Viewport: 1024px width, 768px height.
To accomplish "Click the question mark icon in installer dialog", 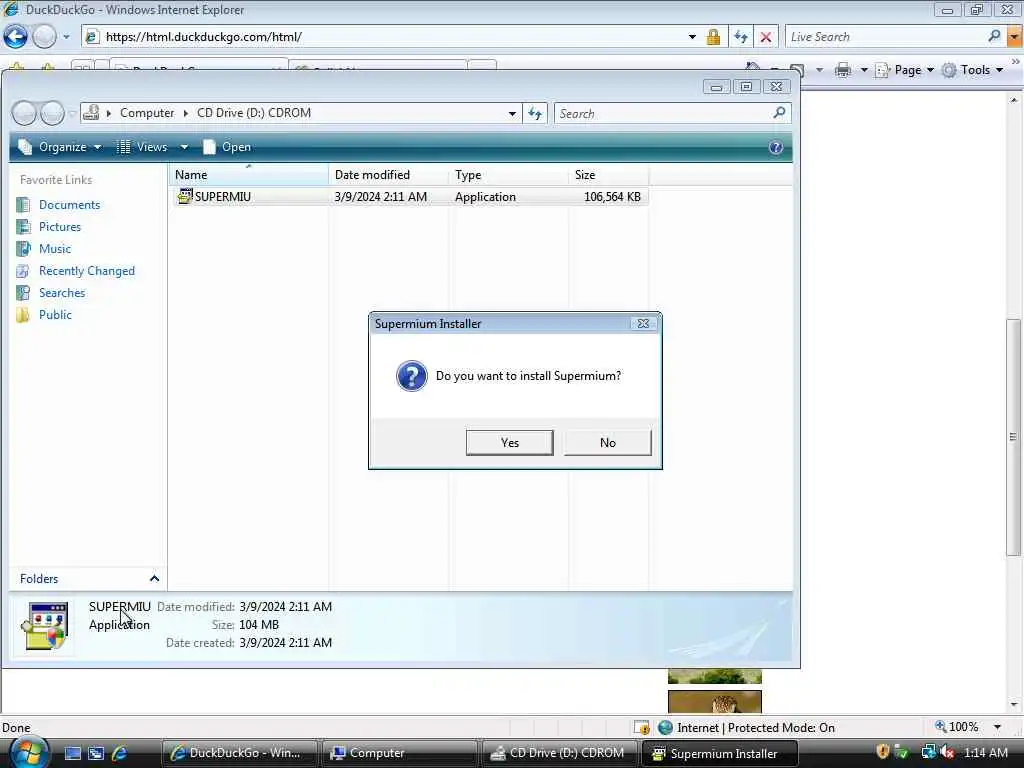I will coord(412,376).
